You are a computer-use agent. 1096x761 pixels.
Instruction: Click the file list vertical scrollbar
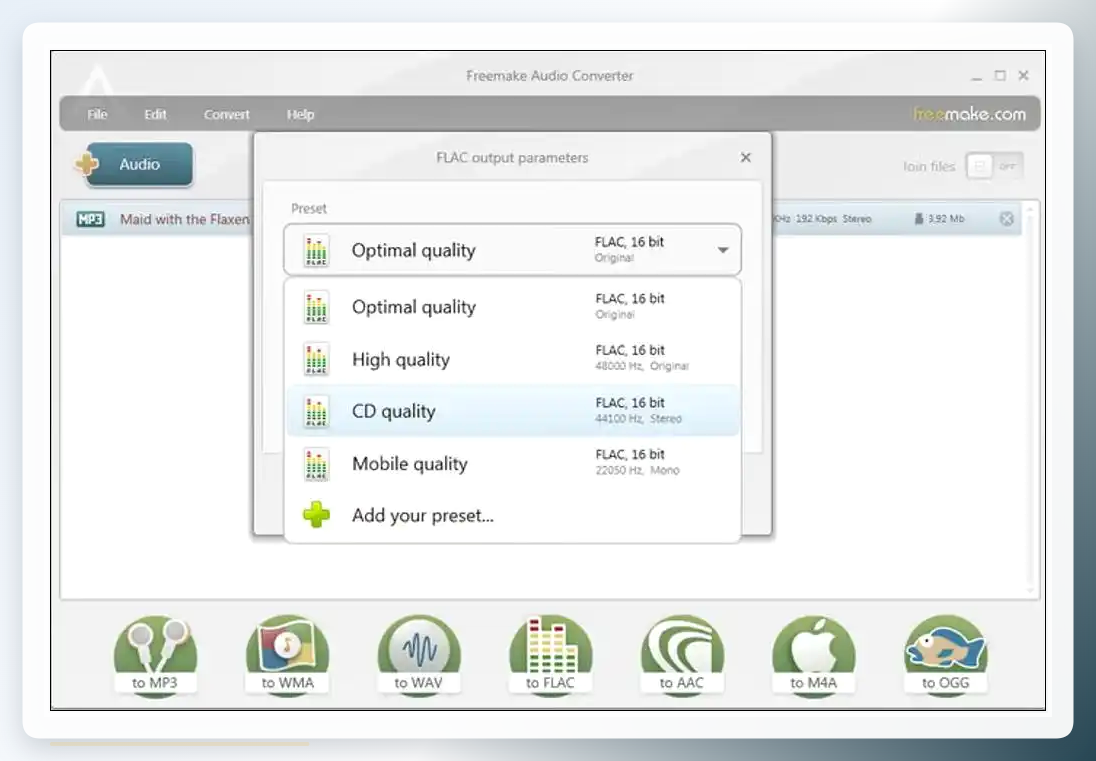click(1030, 398)
